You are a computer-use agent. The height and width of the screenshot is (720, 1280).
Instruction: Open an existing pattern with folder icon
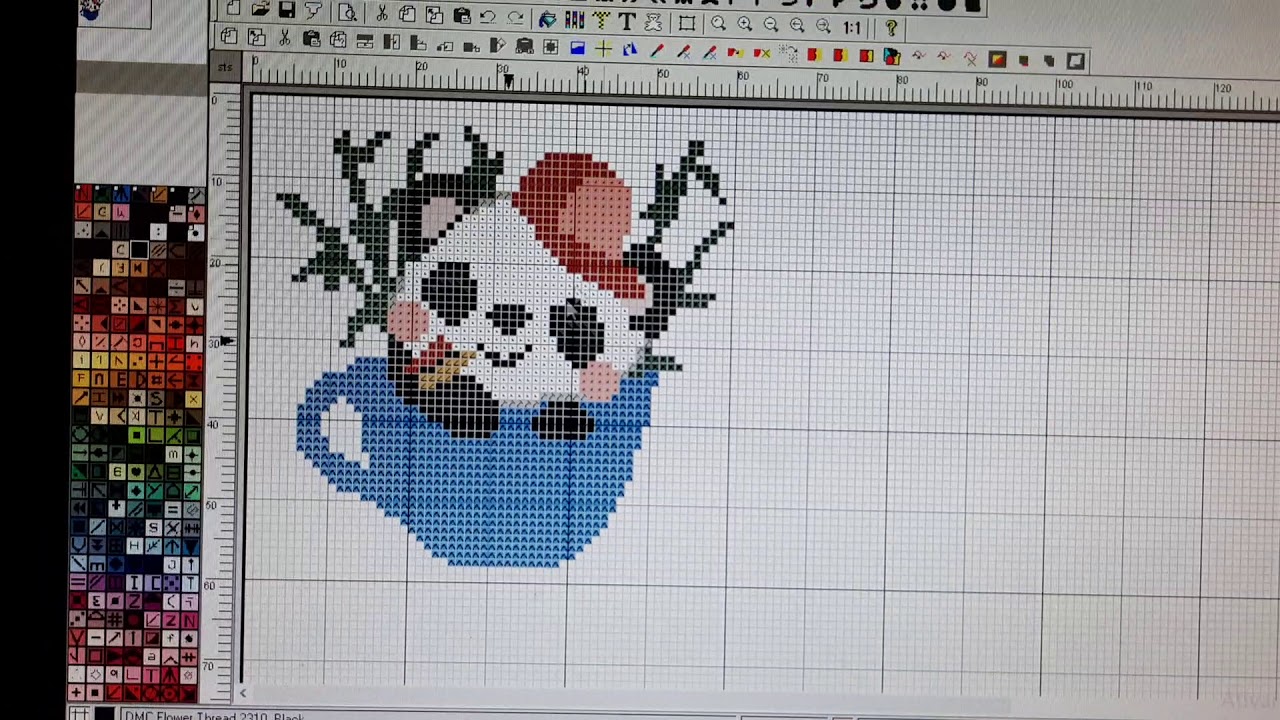click(261, 9)
